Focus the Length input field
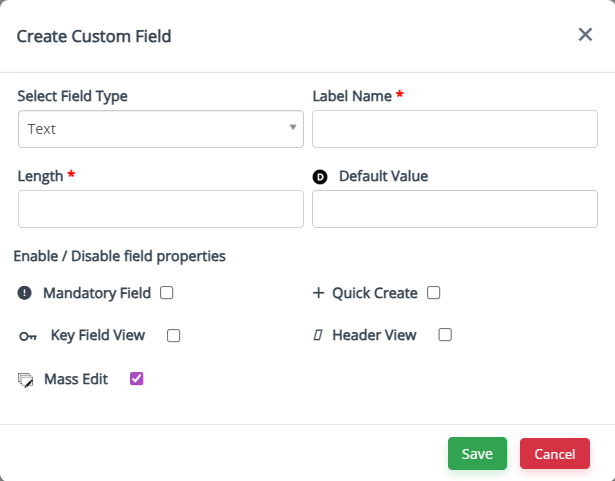This screenshot has height=481, width=615. pos(161,209)
